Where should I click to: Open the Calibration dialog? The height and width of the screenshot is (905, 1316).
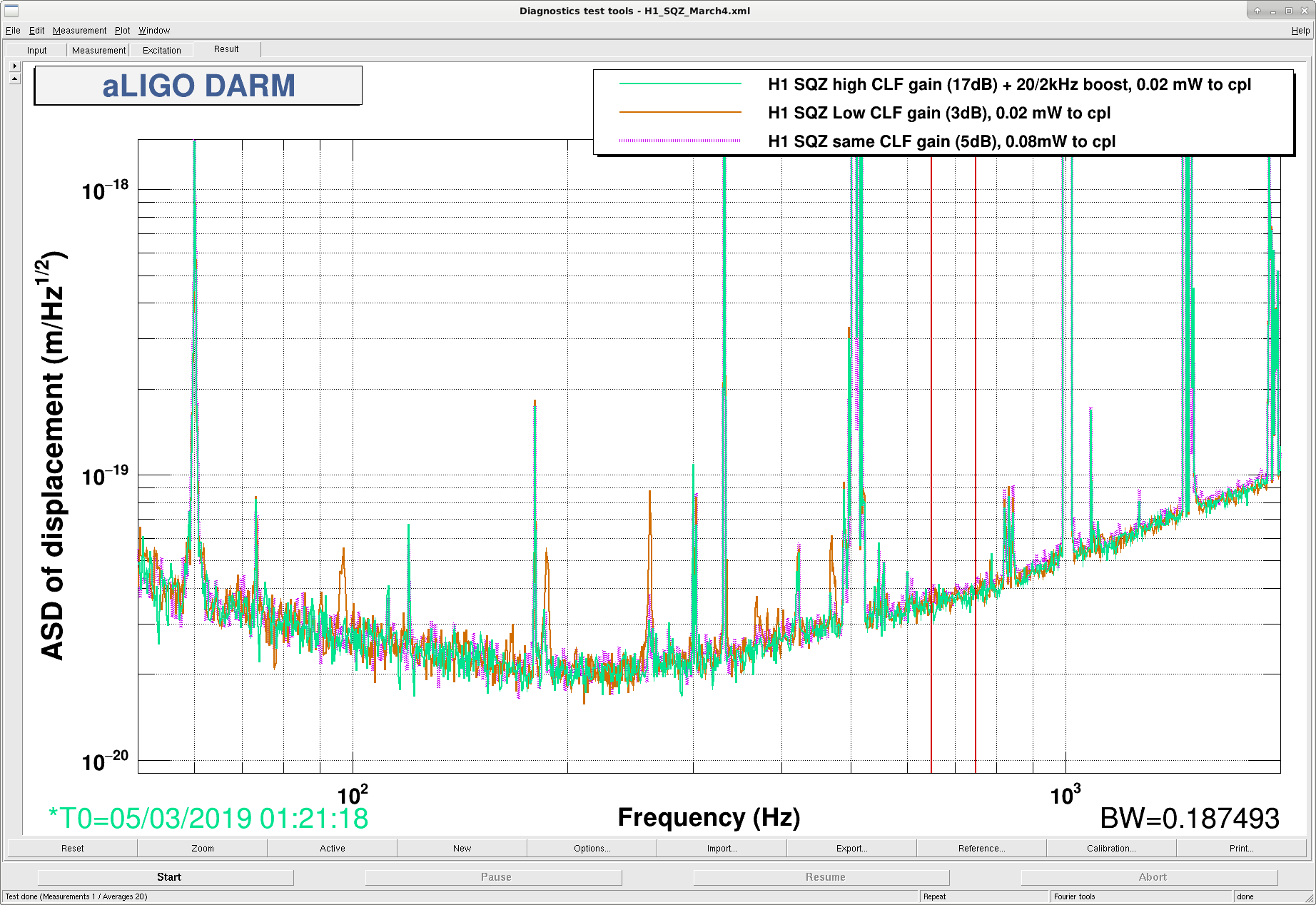[x=1111, y=849]
